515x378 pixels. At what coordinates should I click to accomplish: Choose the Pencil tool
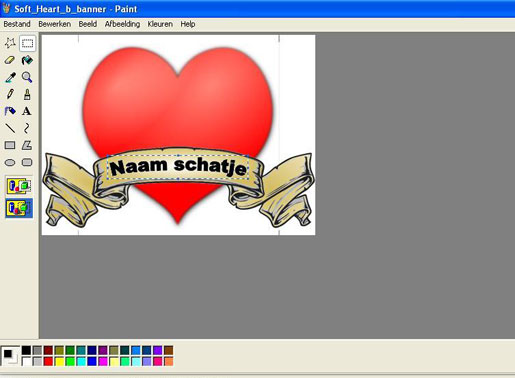(x=10, y=94)
